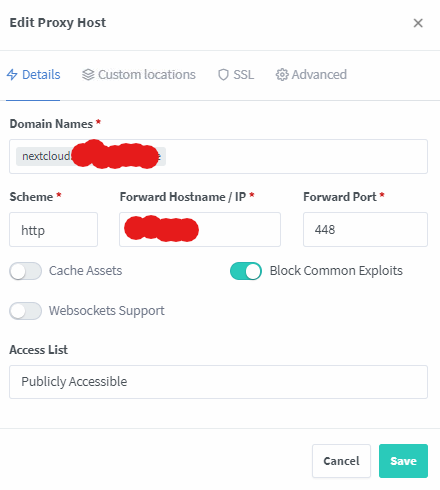Disable the Block Common Exploits toggle
440x490 pixels.
coord(246,271)
